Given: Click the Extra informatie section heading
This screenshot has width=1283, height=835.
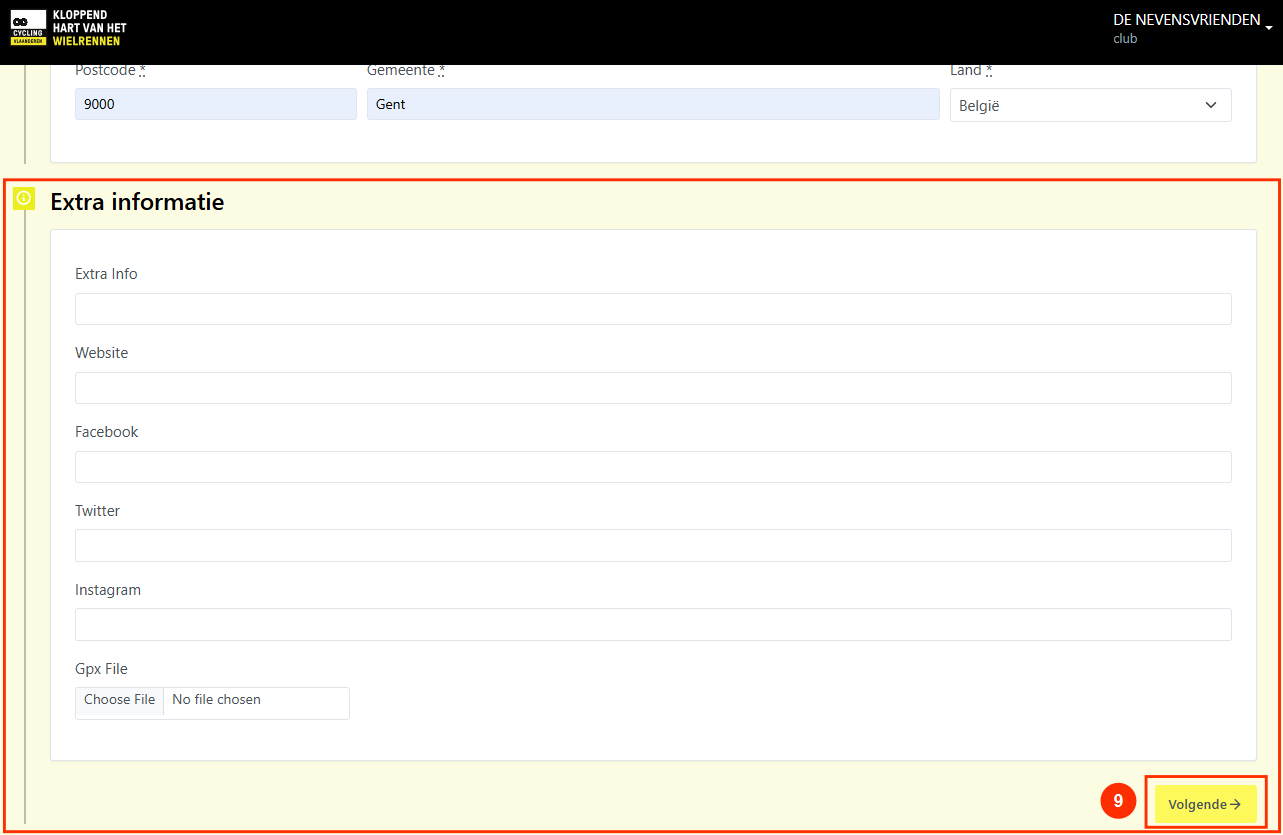Looking at the screenshot, I should coord(137,202).
